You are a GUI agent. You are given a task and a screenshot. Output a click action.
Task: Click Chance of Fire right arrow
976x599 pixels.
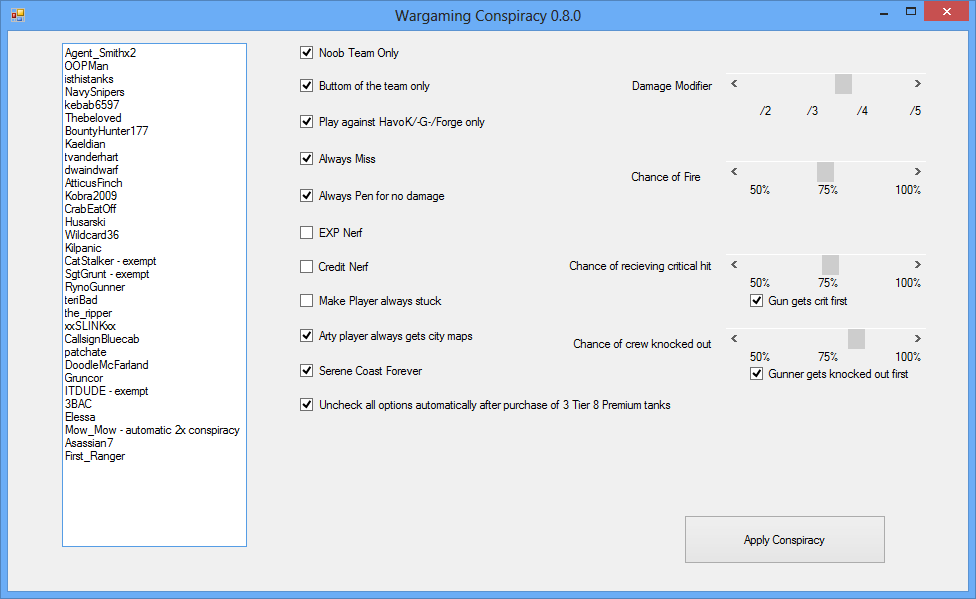(917, 171)
